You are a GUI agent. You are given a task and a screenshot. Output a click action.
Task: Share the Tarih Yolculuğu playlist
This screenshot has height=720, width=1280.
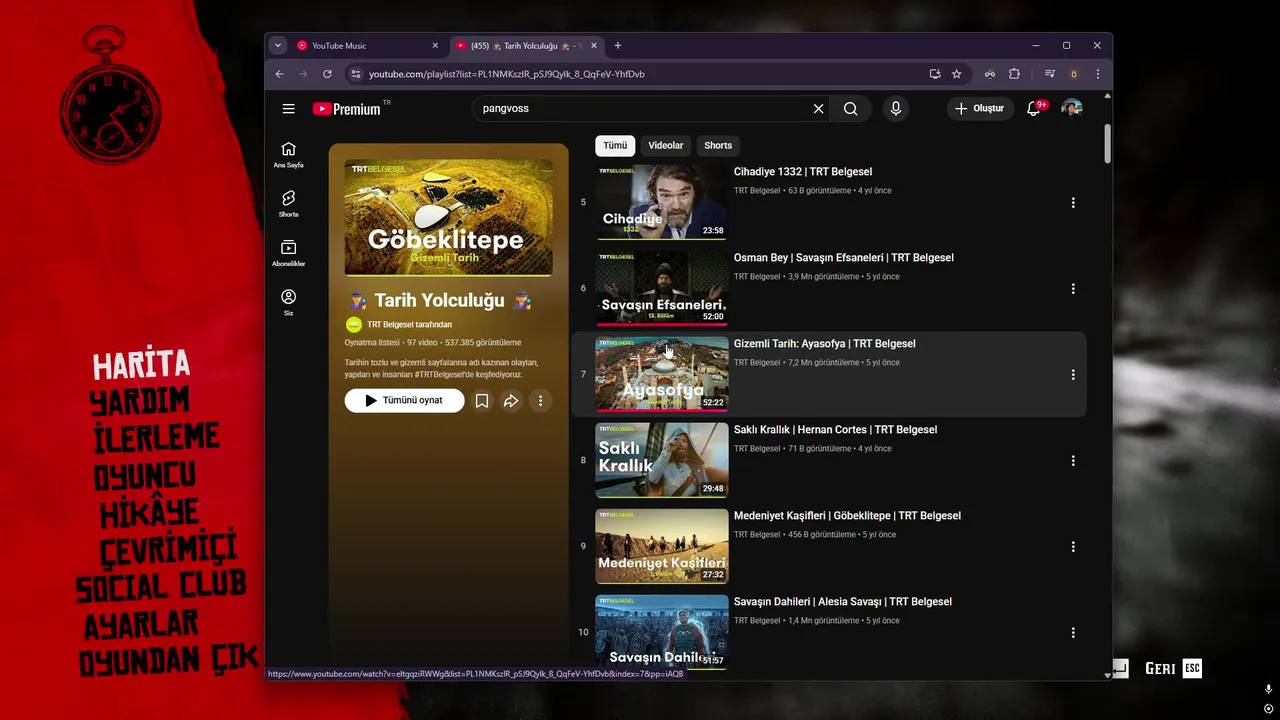(511, 401)
